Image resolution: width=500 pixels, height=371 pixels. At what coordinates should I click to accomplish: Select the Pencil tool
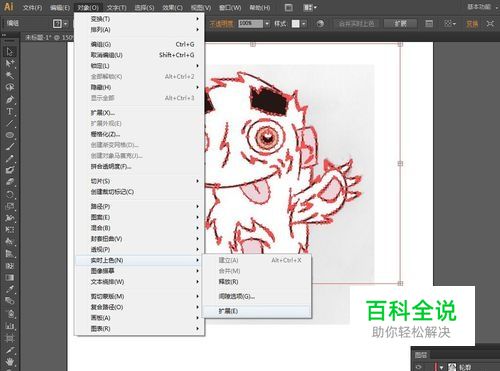[10, 159]
